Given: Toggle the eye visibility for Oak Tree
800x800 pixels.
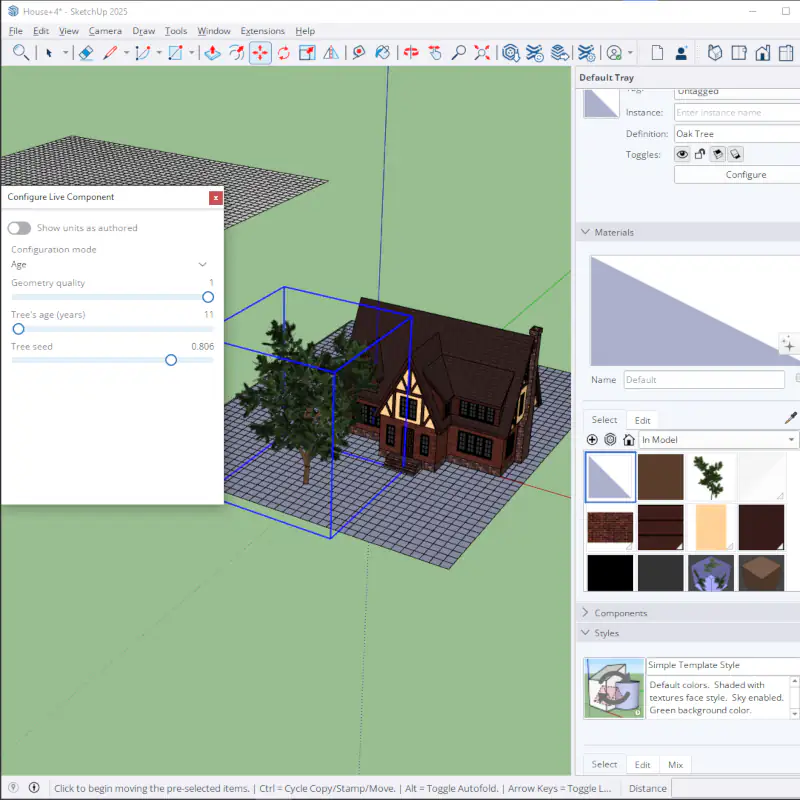Looking at the screenshot, I should tap(683, 155).
